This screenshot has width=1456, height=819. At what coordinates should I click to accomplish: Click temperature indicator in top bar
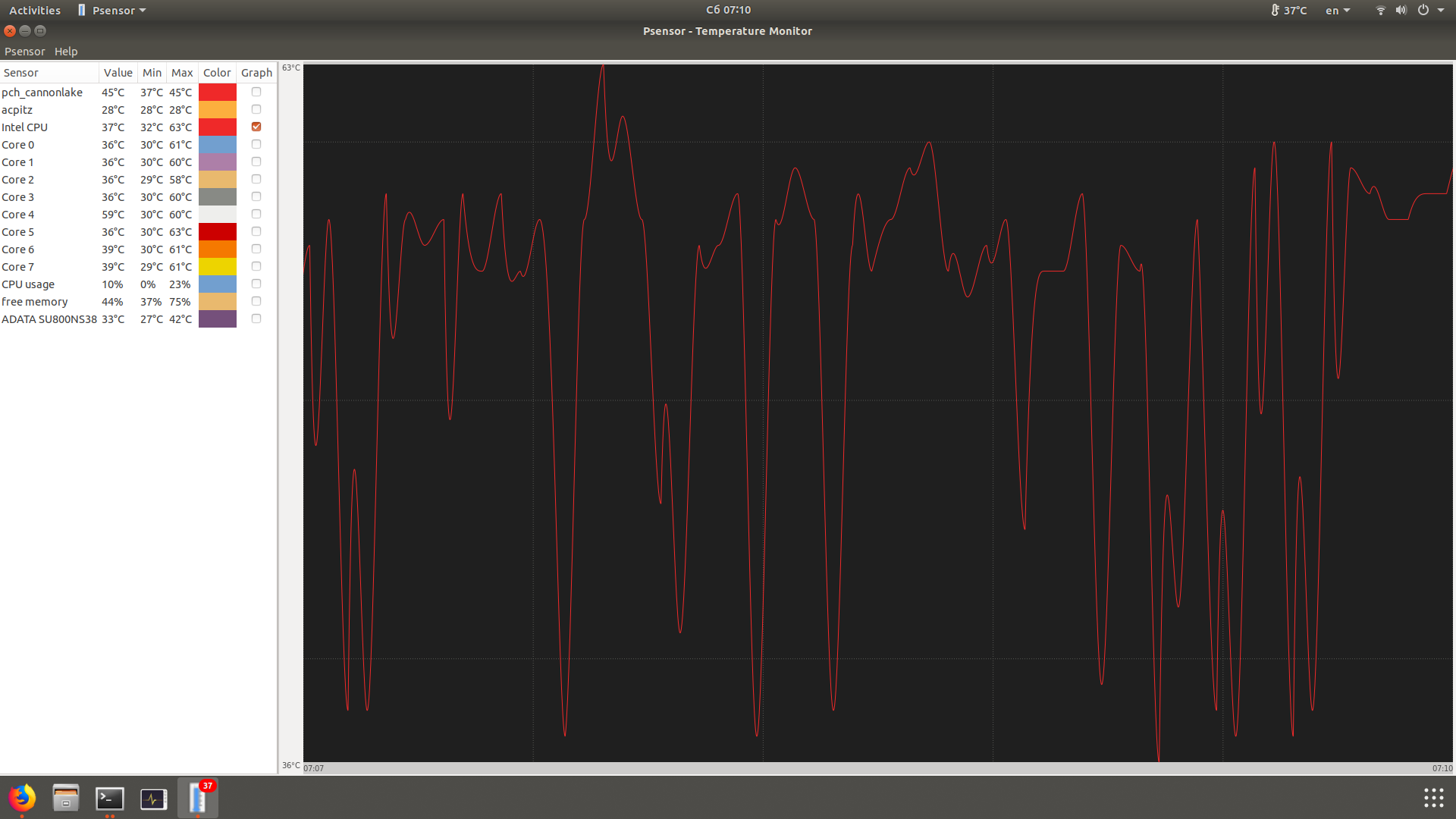1288,11
